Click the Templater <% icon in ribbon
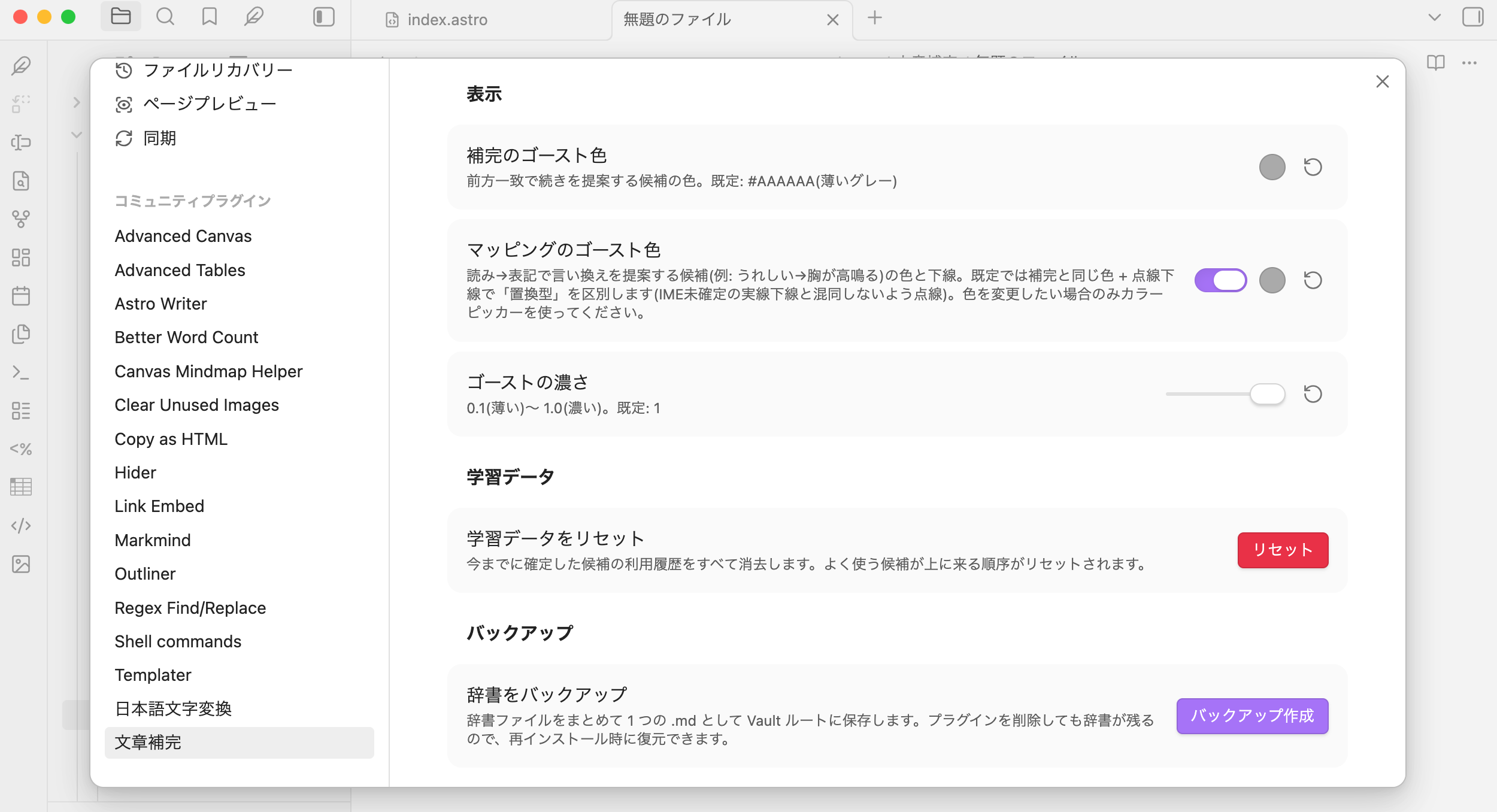1497x812 pixels. 21,449
